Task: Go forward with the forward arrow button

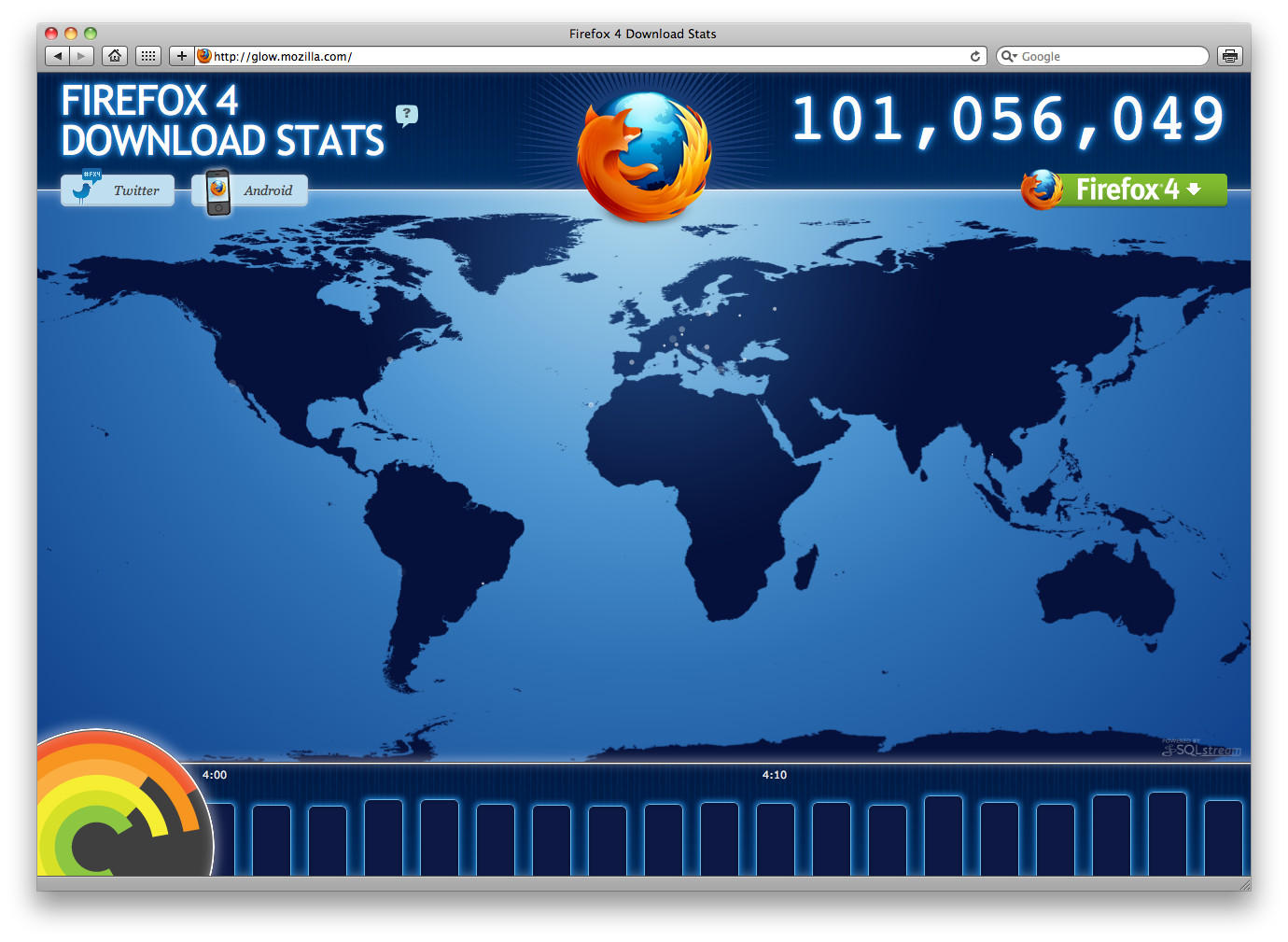Action: tap(82, 56)
